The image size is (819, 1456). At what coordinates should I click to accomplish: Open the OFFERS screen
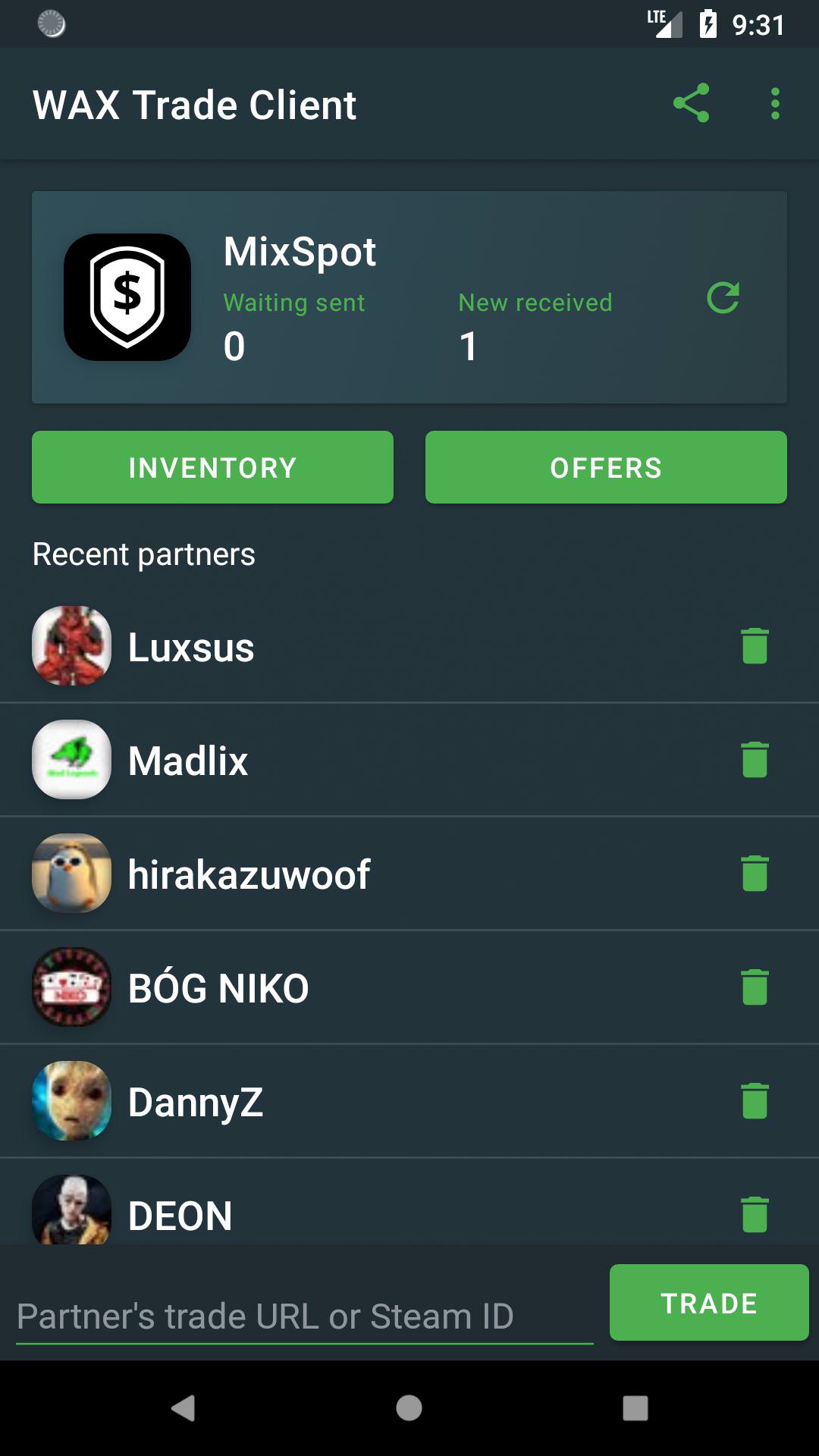[x=606, y=467]
